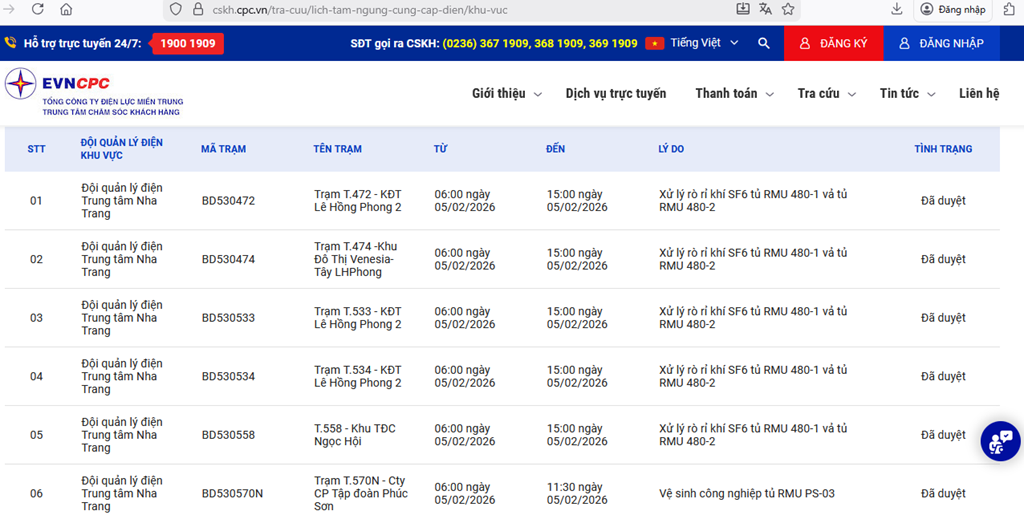This screenshot has height=515, width=1024.
Task: Expand the Tra cứu menu
Action: (x=826, y=93)
